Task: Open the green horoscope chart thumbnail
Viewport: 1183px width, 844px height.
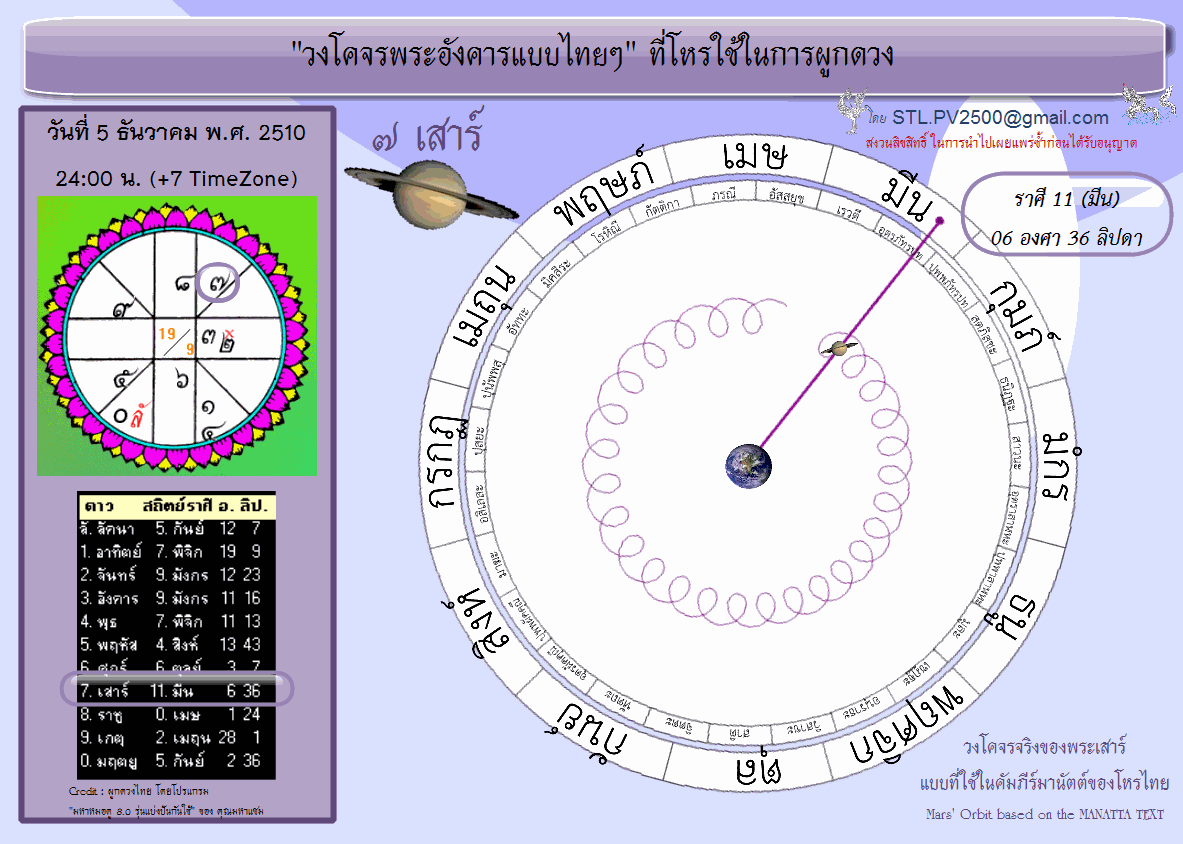Action: coord(177,336)
